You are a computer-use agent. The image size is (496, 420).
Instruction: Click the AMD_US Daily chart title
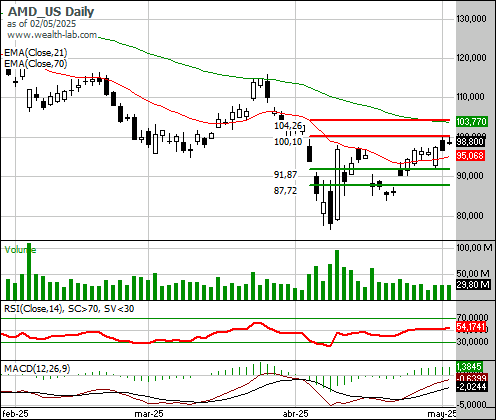click(x=51, y=12)
